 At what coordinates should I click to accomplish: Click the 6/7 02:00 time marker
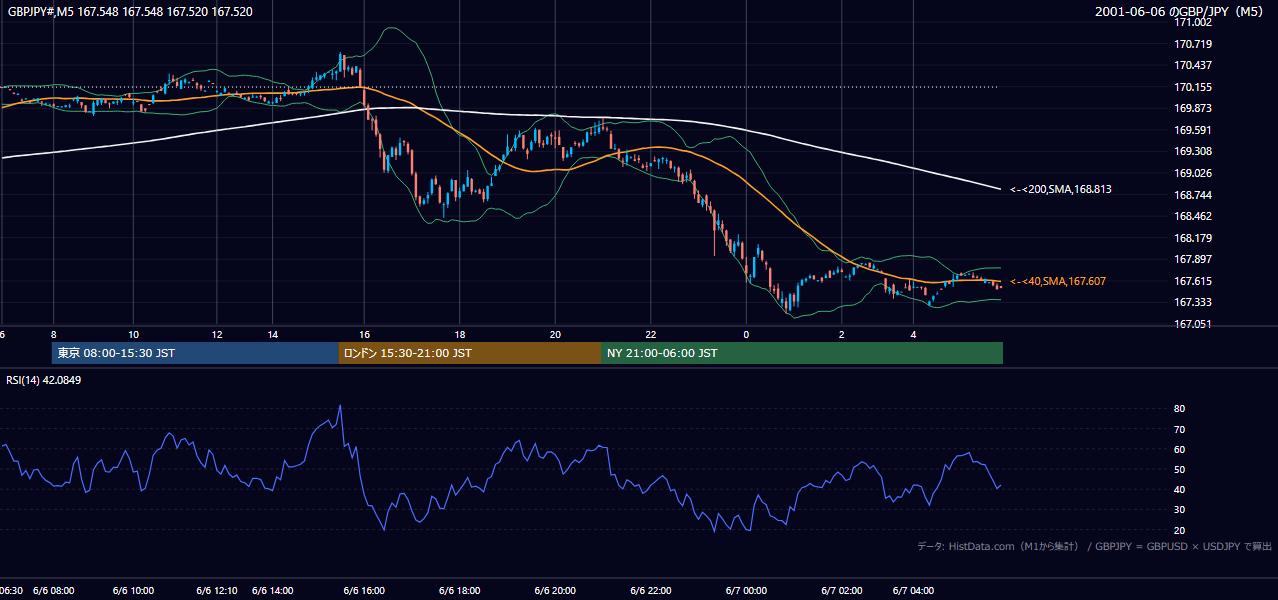(842, 591)
